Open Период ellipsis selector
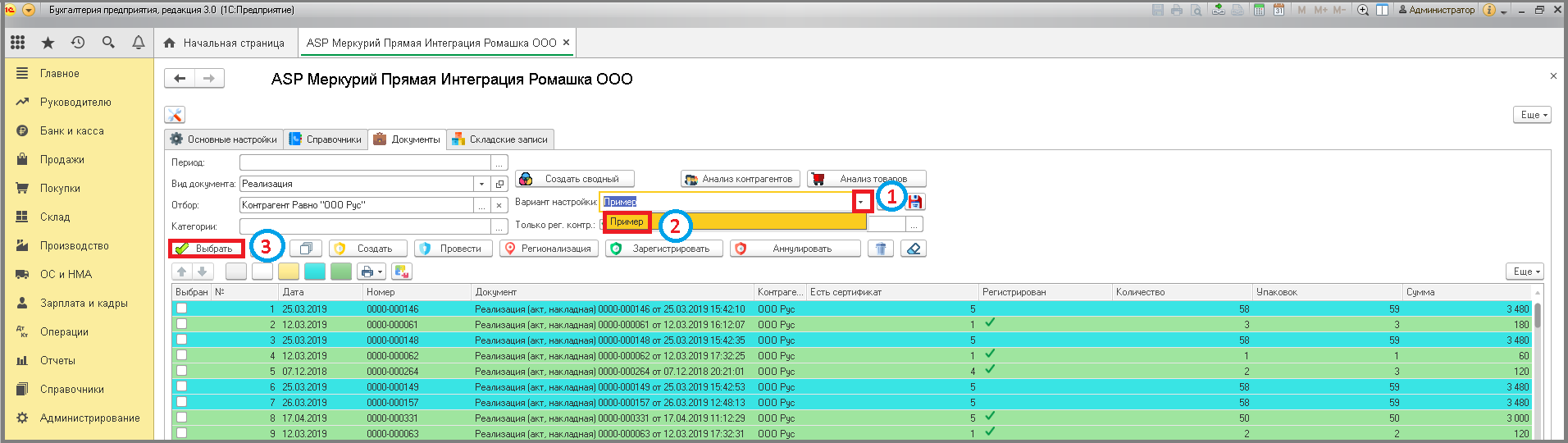This screenshot has height=443, width=1568. pyautogui.click(x=499, y=162)
